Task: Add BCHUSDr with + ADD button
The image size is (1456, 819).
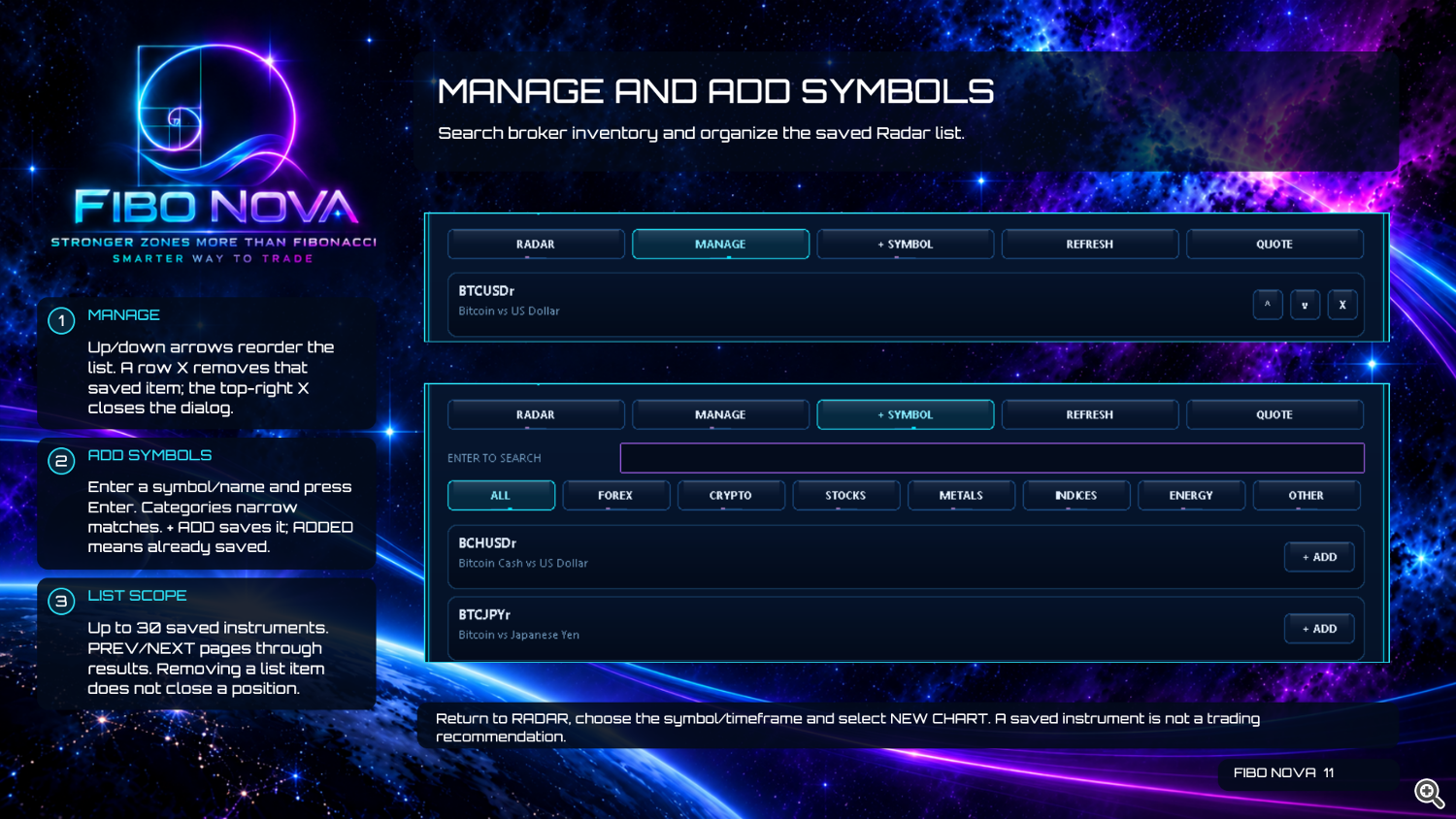Action: [1319, 557]
